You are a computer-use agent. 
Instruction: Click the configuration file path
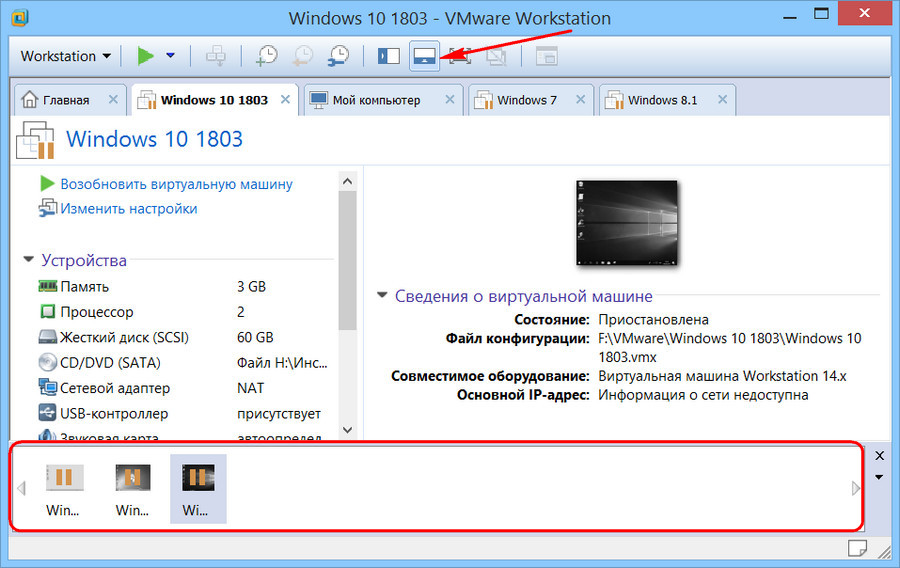[730, 348]
